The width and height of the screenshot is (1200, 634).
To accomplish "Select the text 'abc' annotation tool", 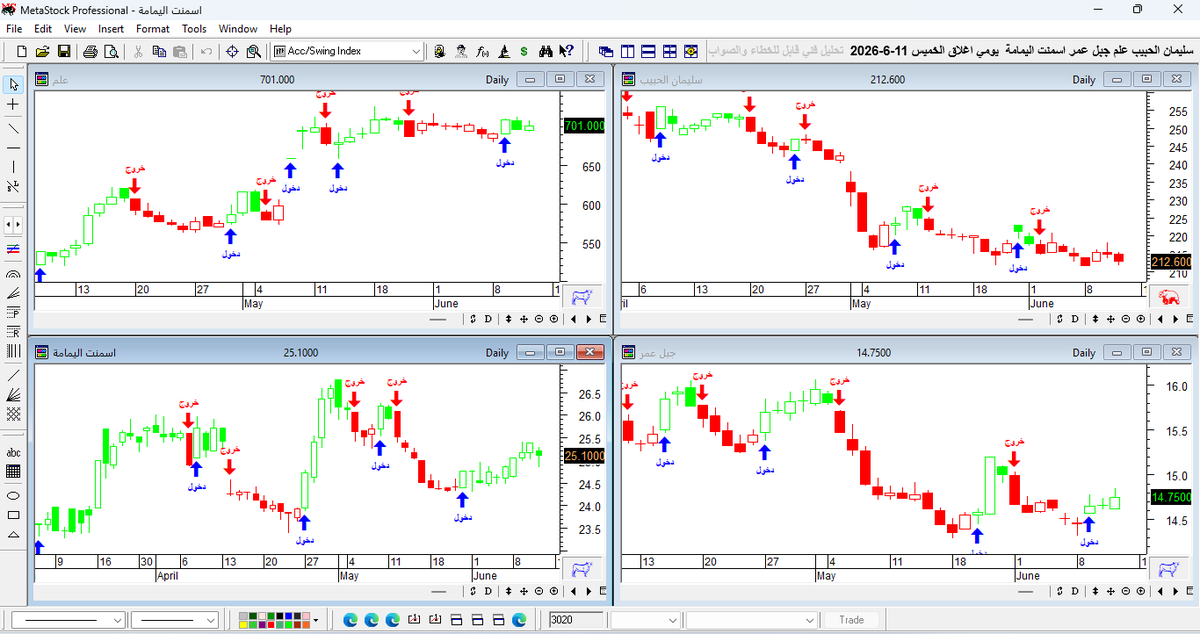I will pos(14,452).
